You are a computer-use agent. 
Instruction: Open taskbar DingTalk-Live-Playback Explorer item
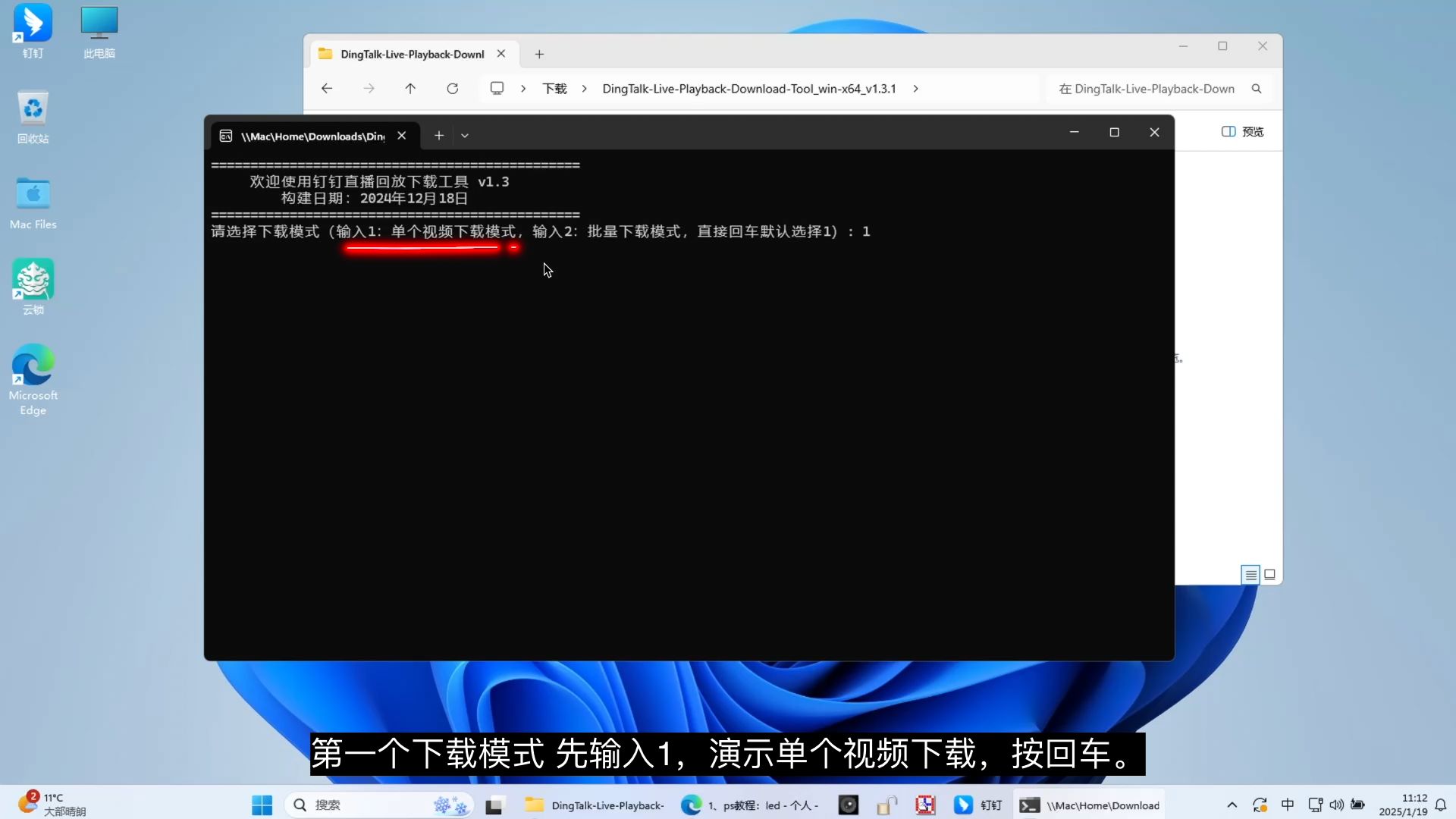click(595, 805)
